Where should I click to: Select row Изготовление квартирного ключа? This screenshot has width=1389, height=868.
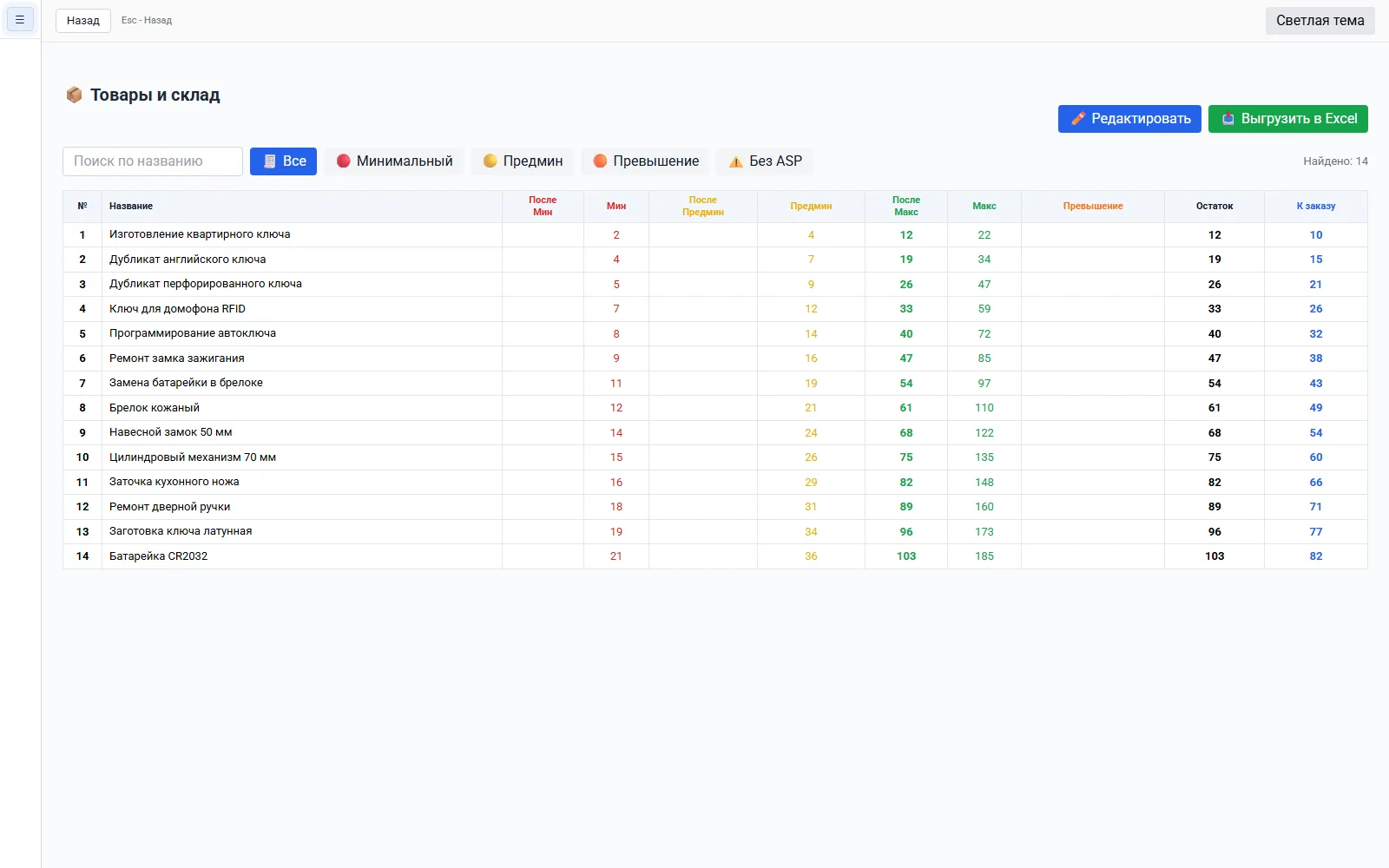coord(715,235)
